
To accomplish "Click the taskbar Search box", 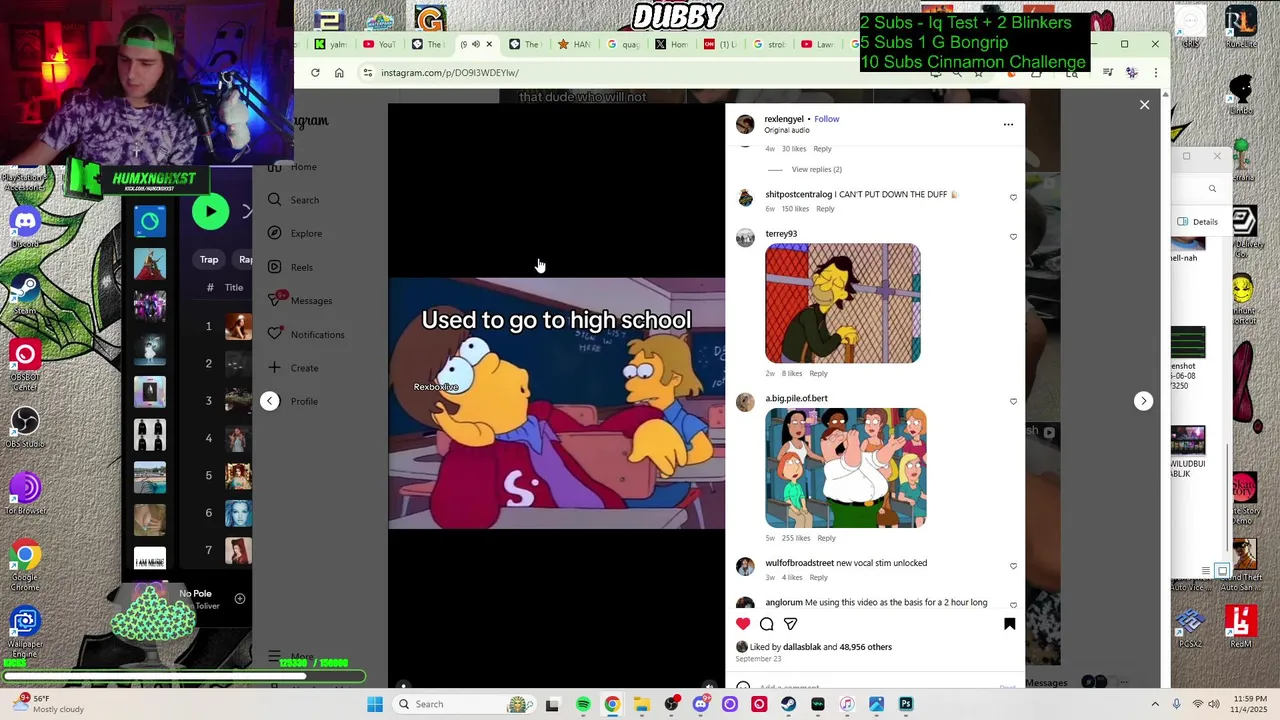I will click(465, 704).
